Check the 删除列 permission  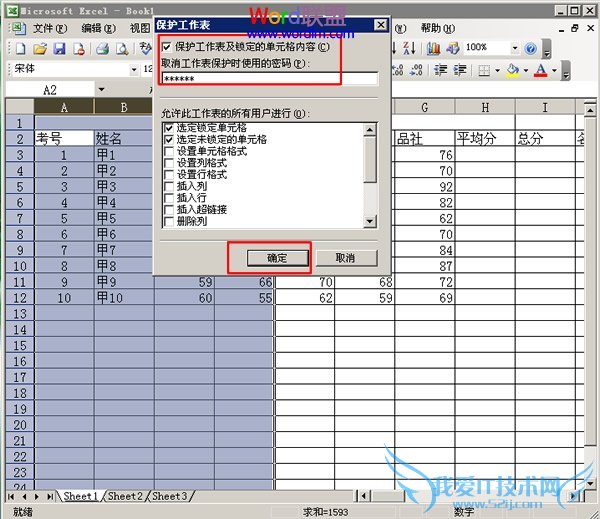click(x=169, y=221)
